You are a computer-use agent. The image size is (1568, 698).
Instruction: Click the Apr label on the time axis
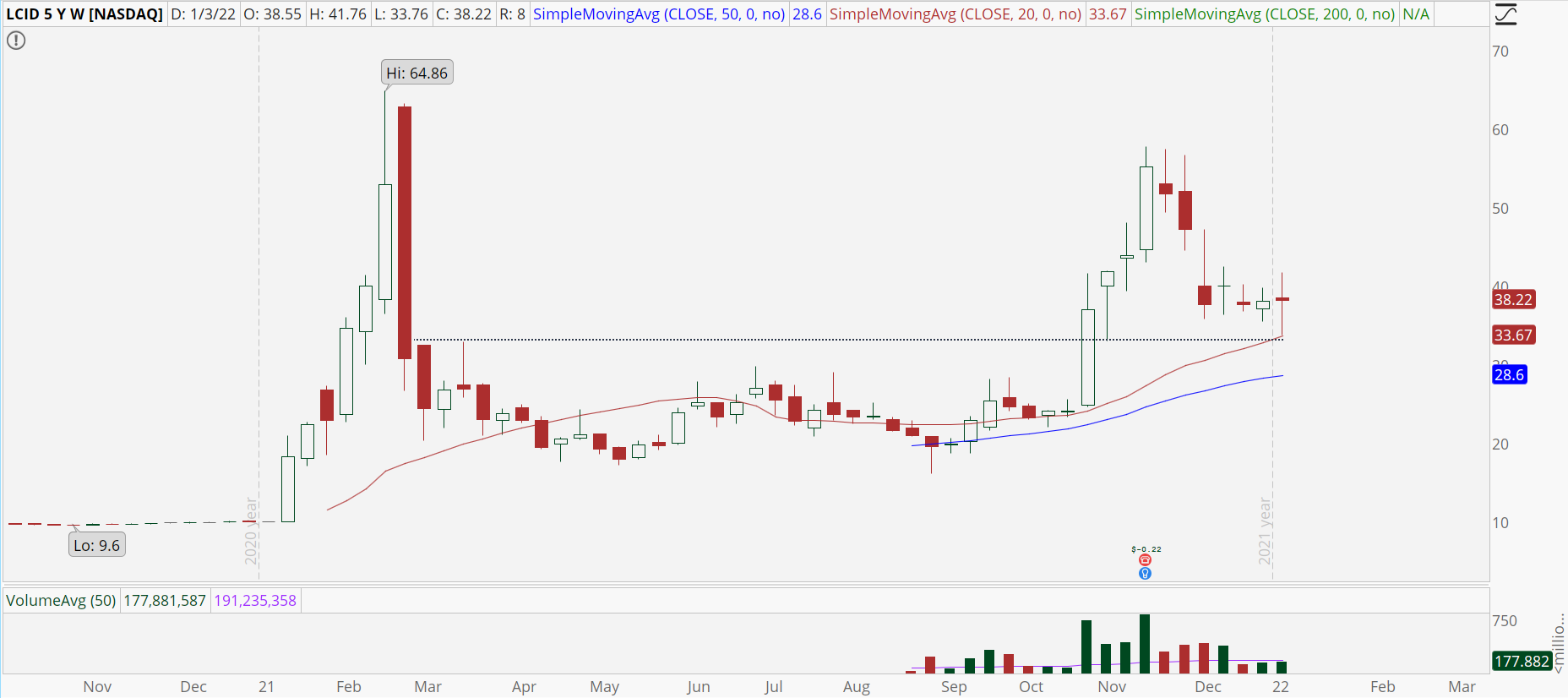point(524,687)
